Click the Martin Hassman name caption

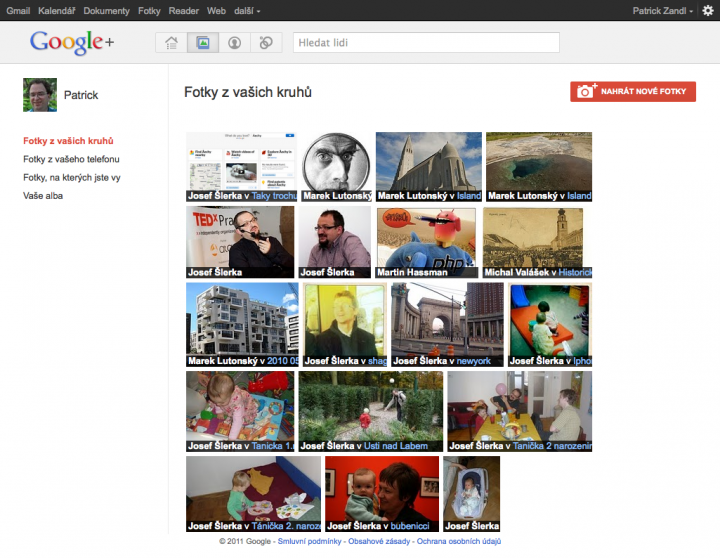pyautogui.click(x=412, y=272)
